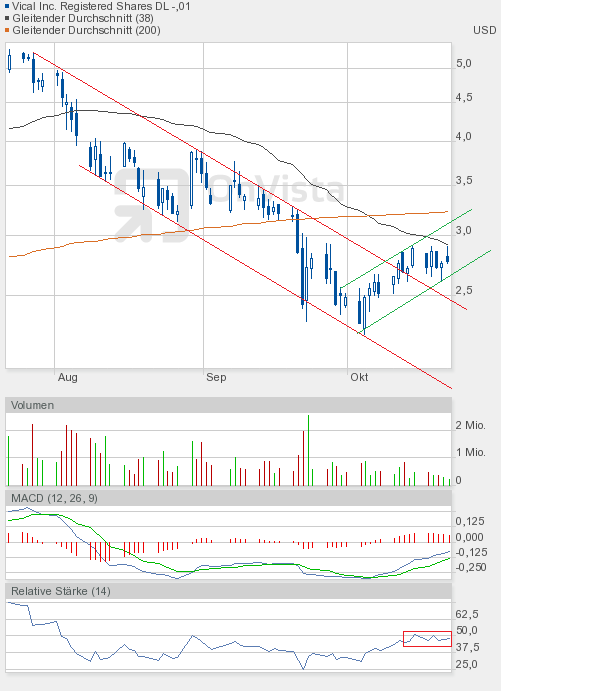Click the orange legend square for 200-day average
The width and height of the screenshot is (614, 691).
click(7, 30)
